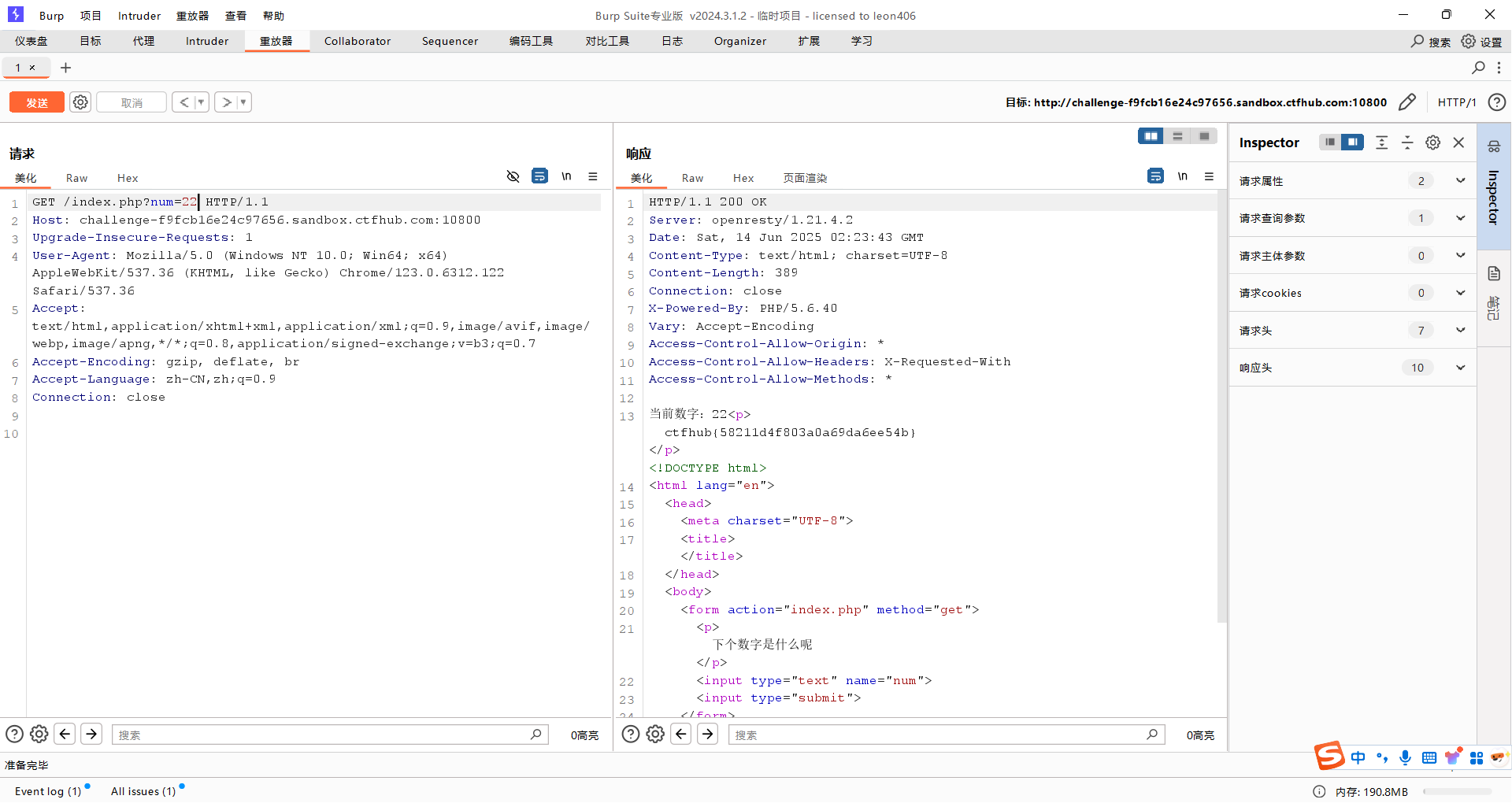Toggle word wrap icon in response panel
This screenshot has width=1512, height=803.
click(x=1155, y=176)
